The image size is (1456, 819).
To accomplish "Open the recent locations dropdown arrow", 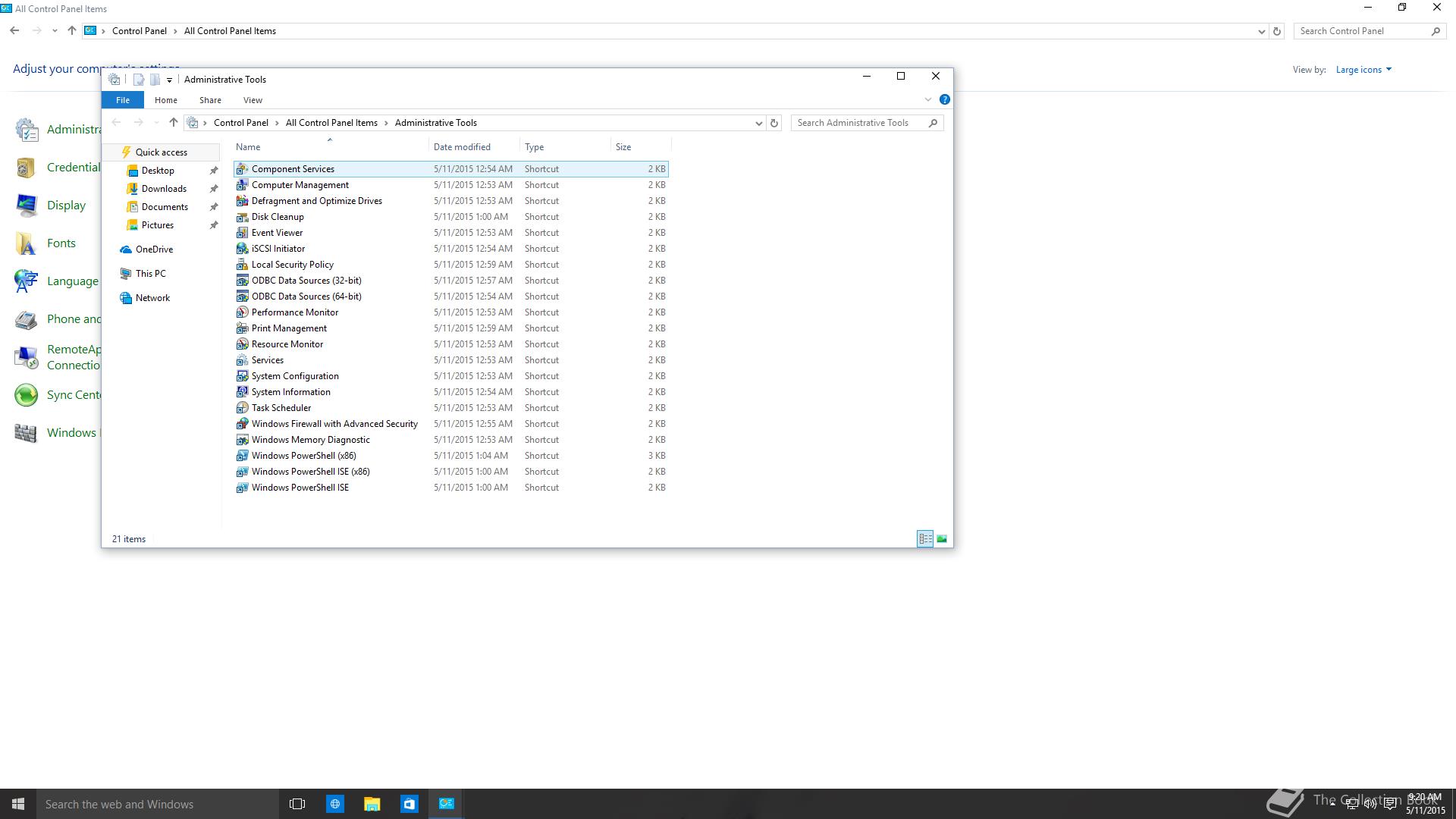I will [156, 123].
